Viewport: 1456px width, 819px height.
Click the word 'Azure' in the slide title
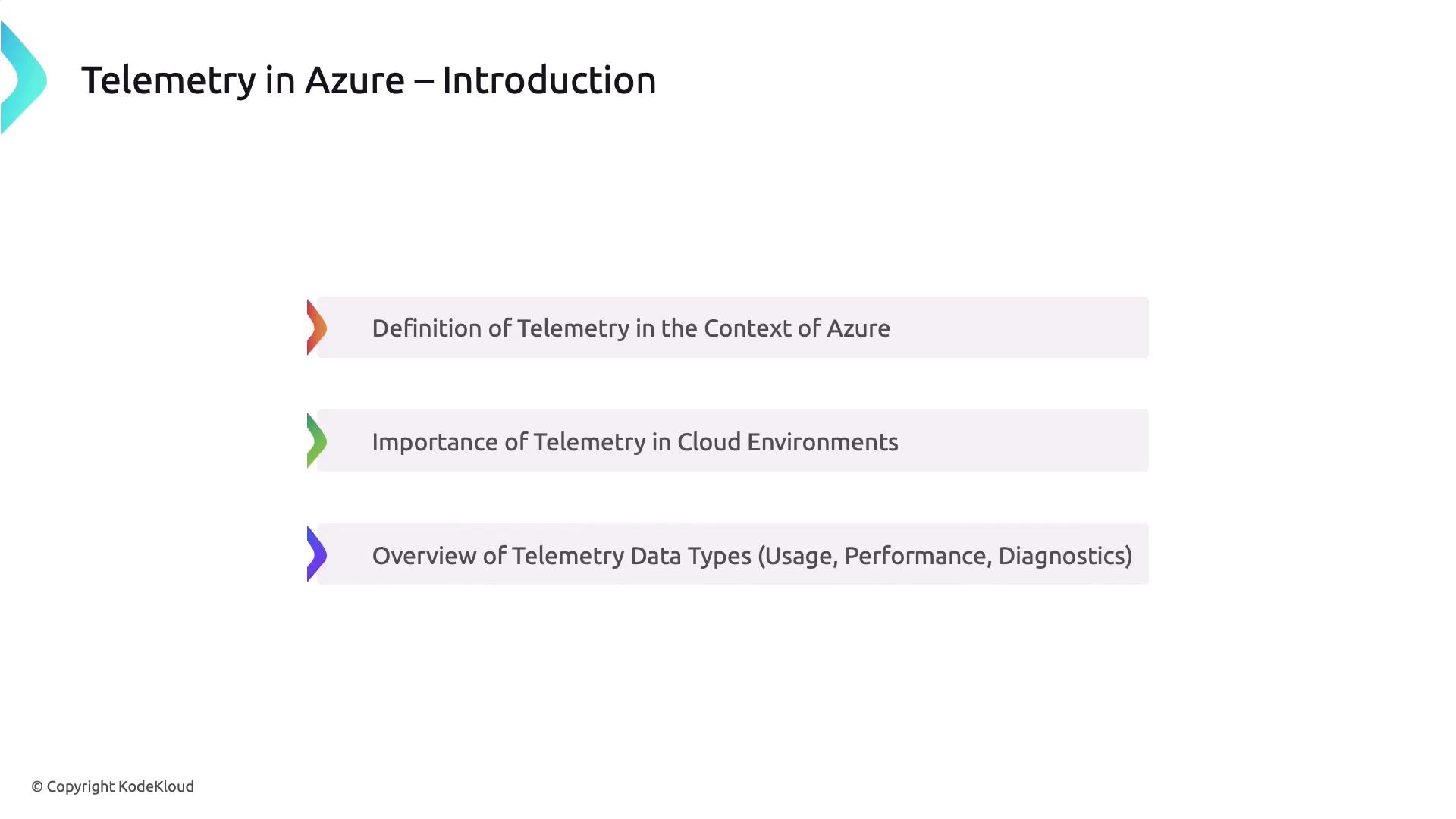click(x=354, y=80)
